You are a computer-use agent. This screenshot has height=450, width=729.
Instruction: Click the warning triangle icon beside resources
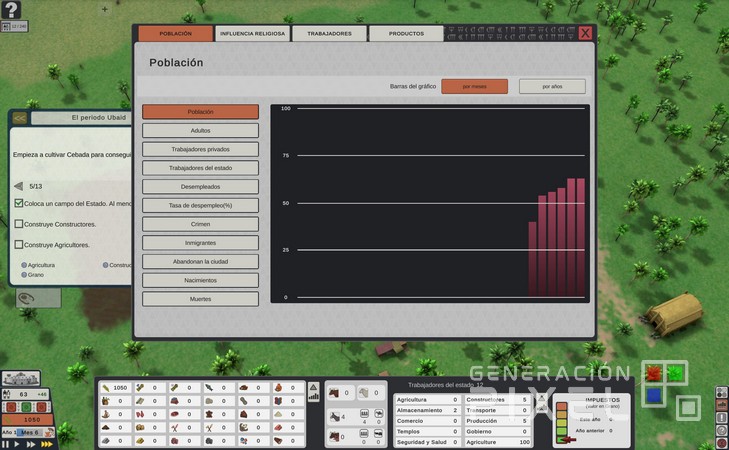pyautogui.click(x=314, y=387)
